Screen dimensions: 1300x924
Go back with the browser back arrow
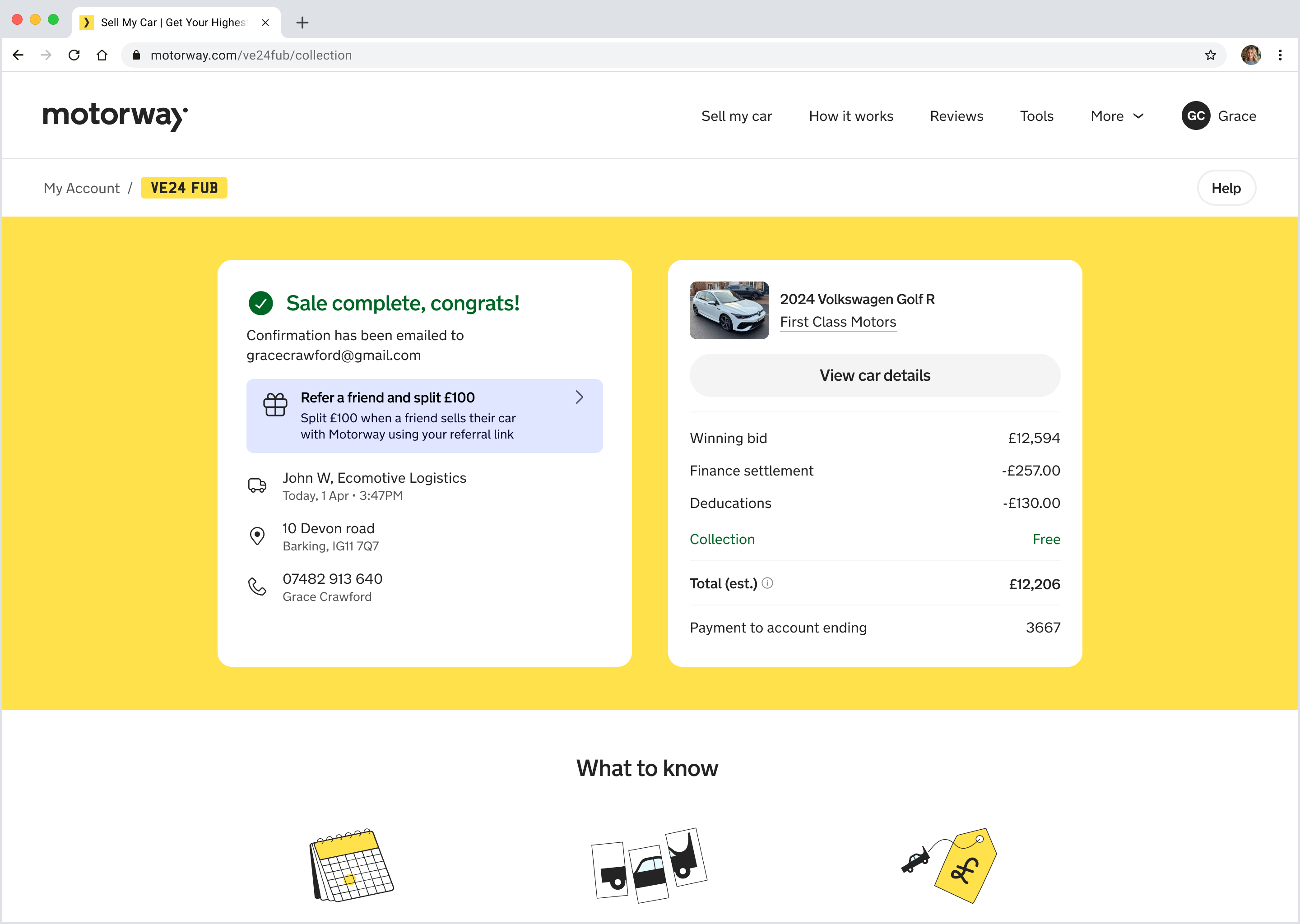(18, 55)
